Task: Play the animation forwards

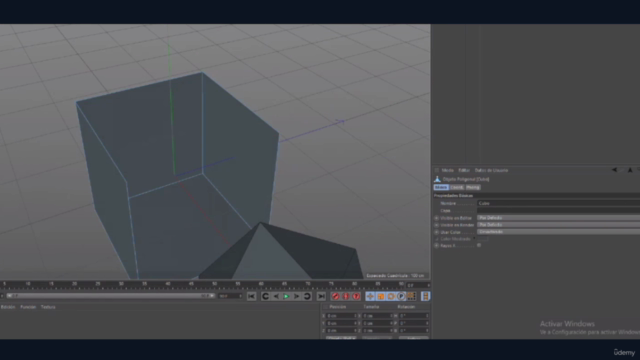Action: 286,296
